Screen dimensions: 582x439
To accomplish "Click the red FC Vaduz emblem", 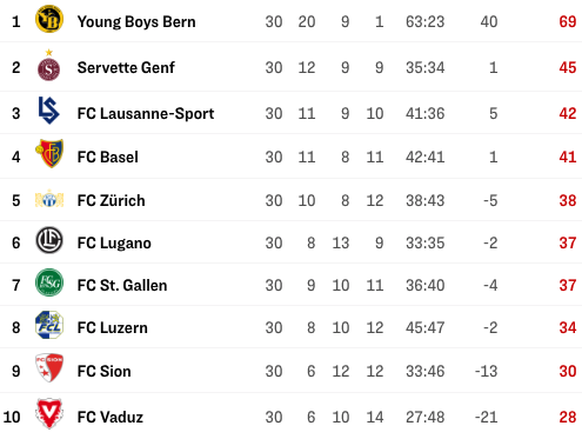I will click(x=49, y=414).
